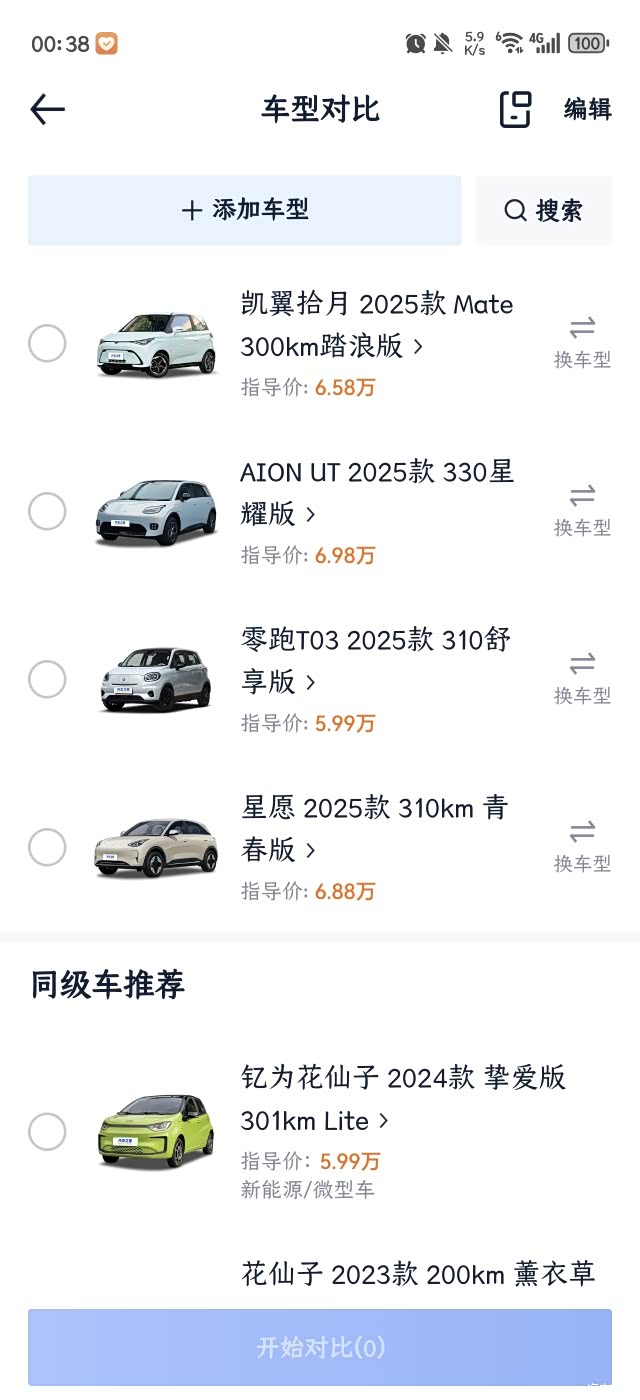Tap the back arrow icon
The height and width of the screenshot is (1400, 640).
(x=47, y=109)
